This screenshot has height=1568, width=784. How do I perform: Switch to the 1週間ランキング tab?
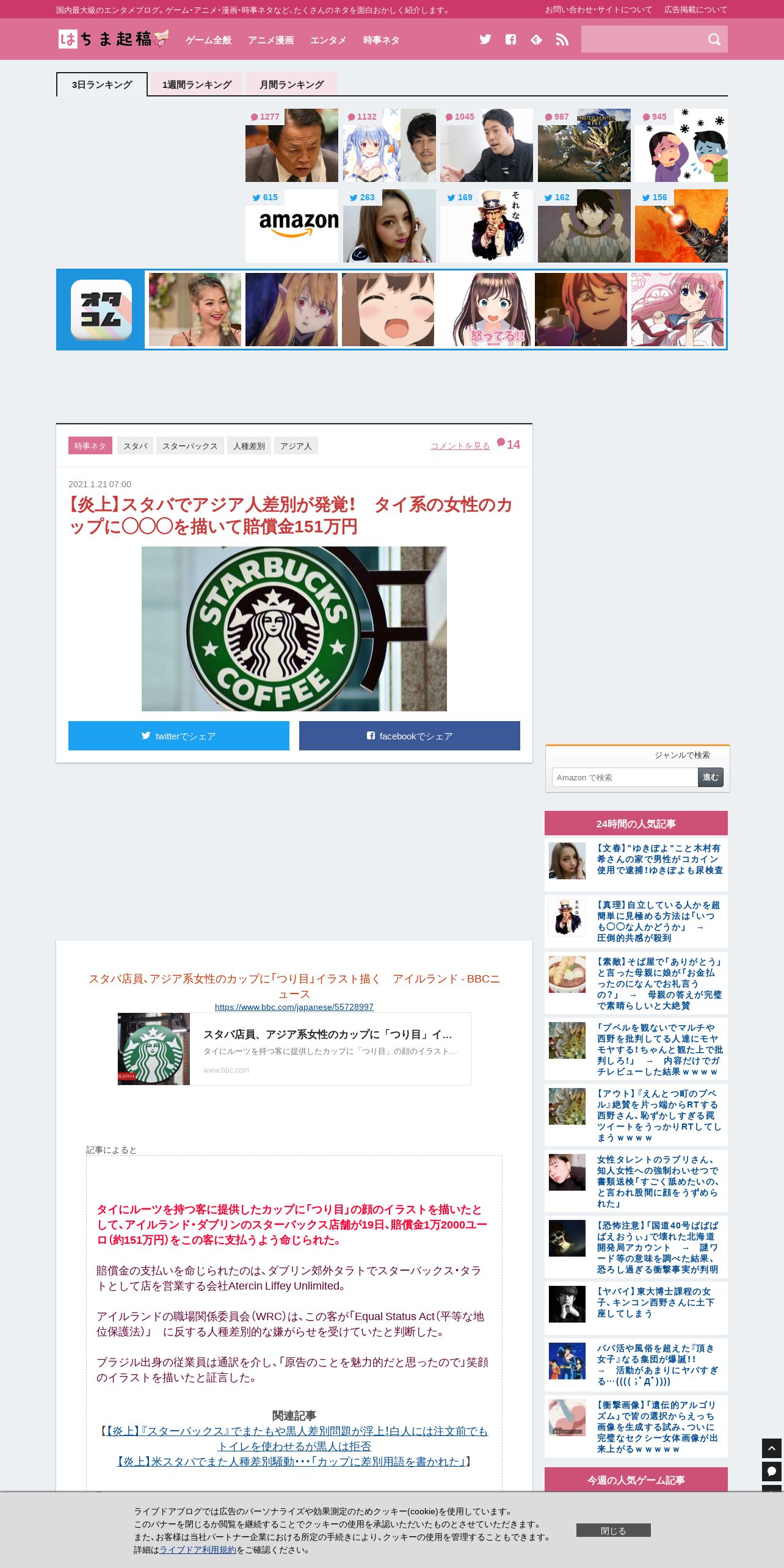[x=197, y=84]
